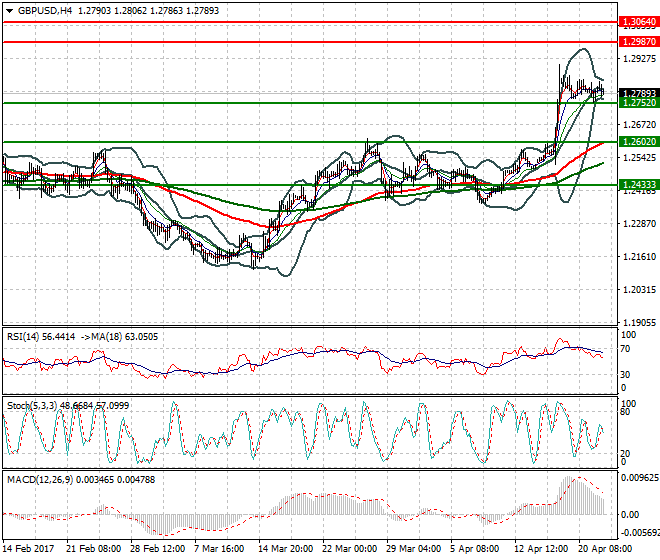Click the RSI 70 level scale value
660x560 pixels.
tap(625, 349)
